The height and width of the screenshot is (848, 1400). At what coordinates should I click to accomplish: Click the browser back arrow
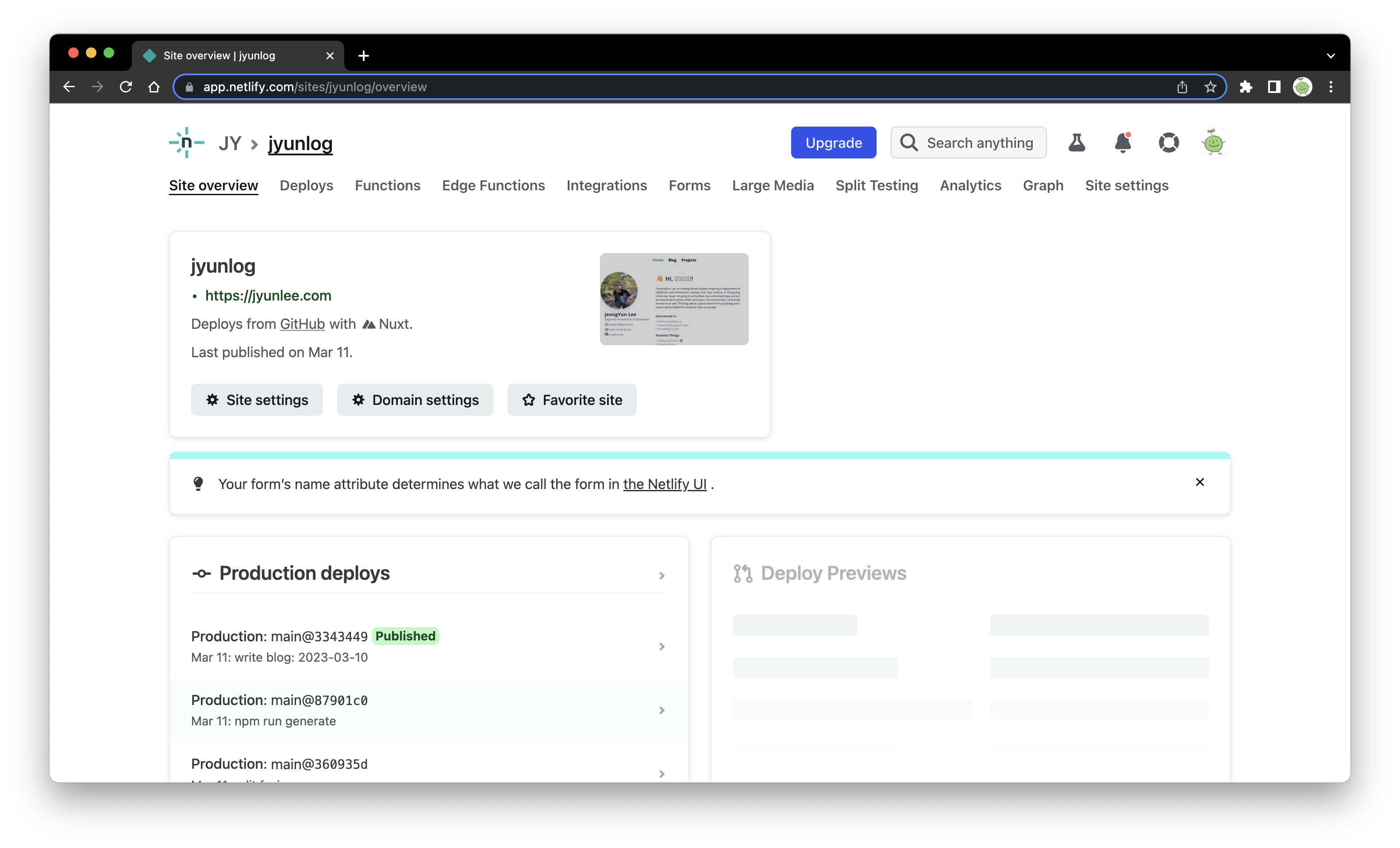click(x=69, y=87)
